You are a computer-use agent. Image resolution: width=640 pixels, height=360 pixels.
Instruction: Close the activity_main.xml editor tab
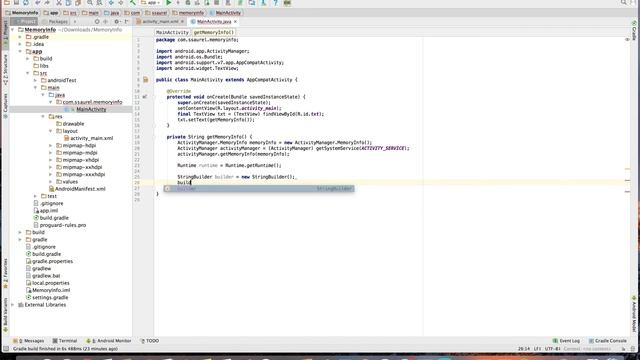(182, 22)
